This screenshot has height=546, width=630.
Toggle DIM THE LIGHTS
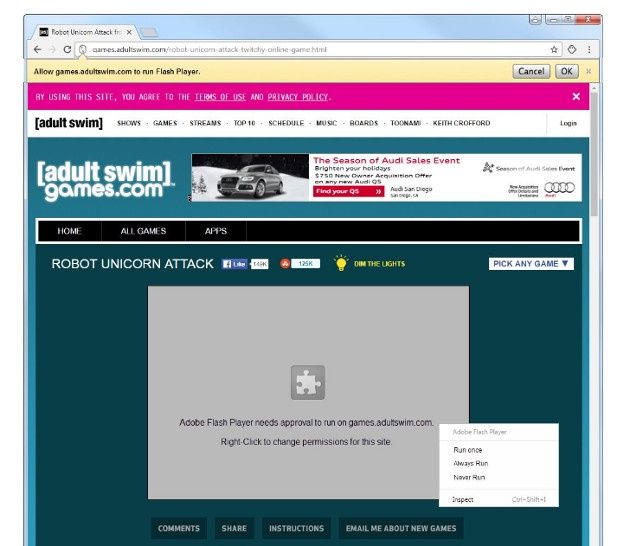tap(379, 264)
